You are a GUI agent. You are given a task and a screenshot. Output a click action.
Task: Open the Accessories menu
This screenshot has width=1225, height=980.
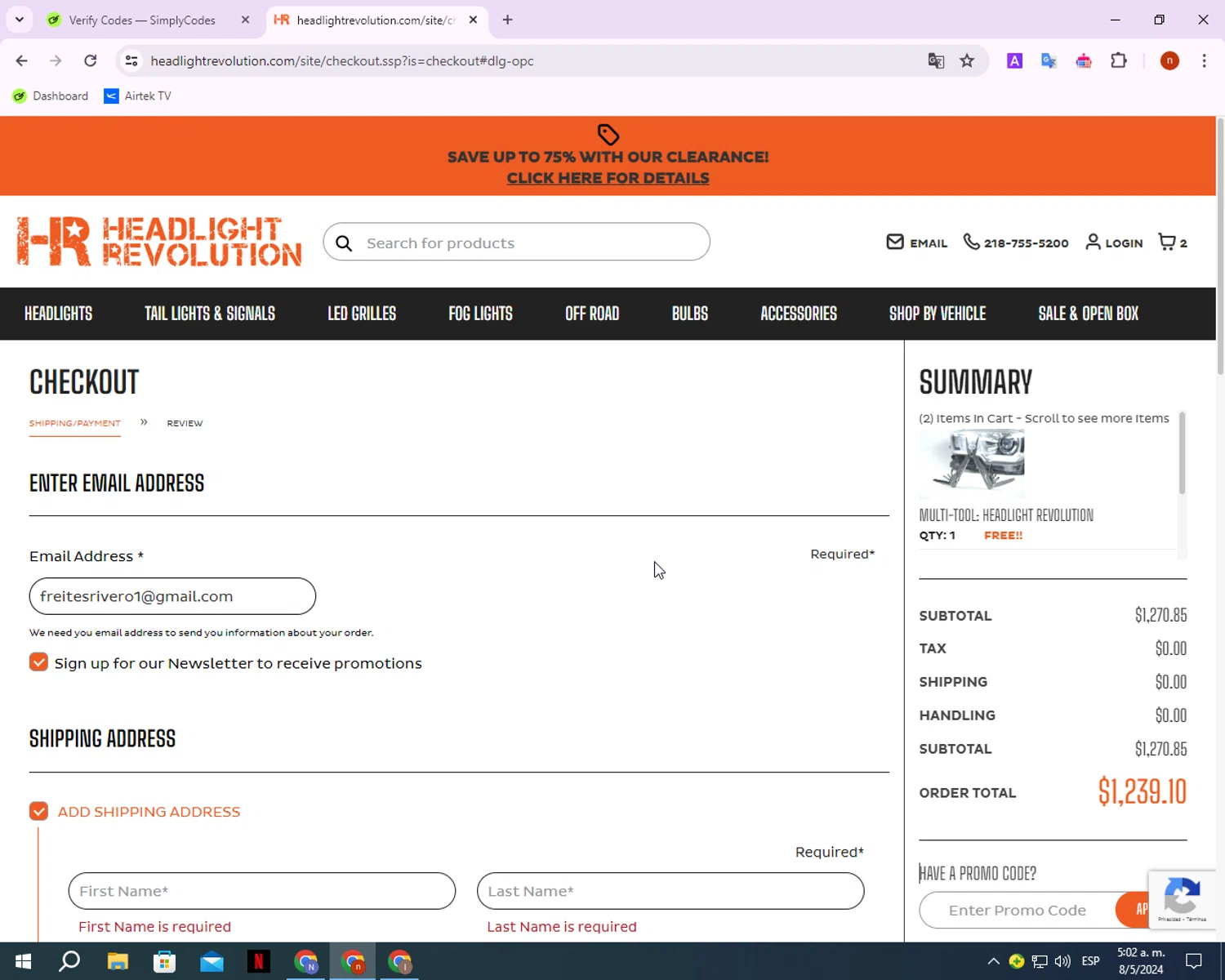point(799,314)
